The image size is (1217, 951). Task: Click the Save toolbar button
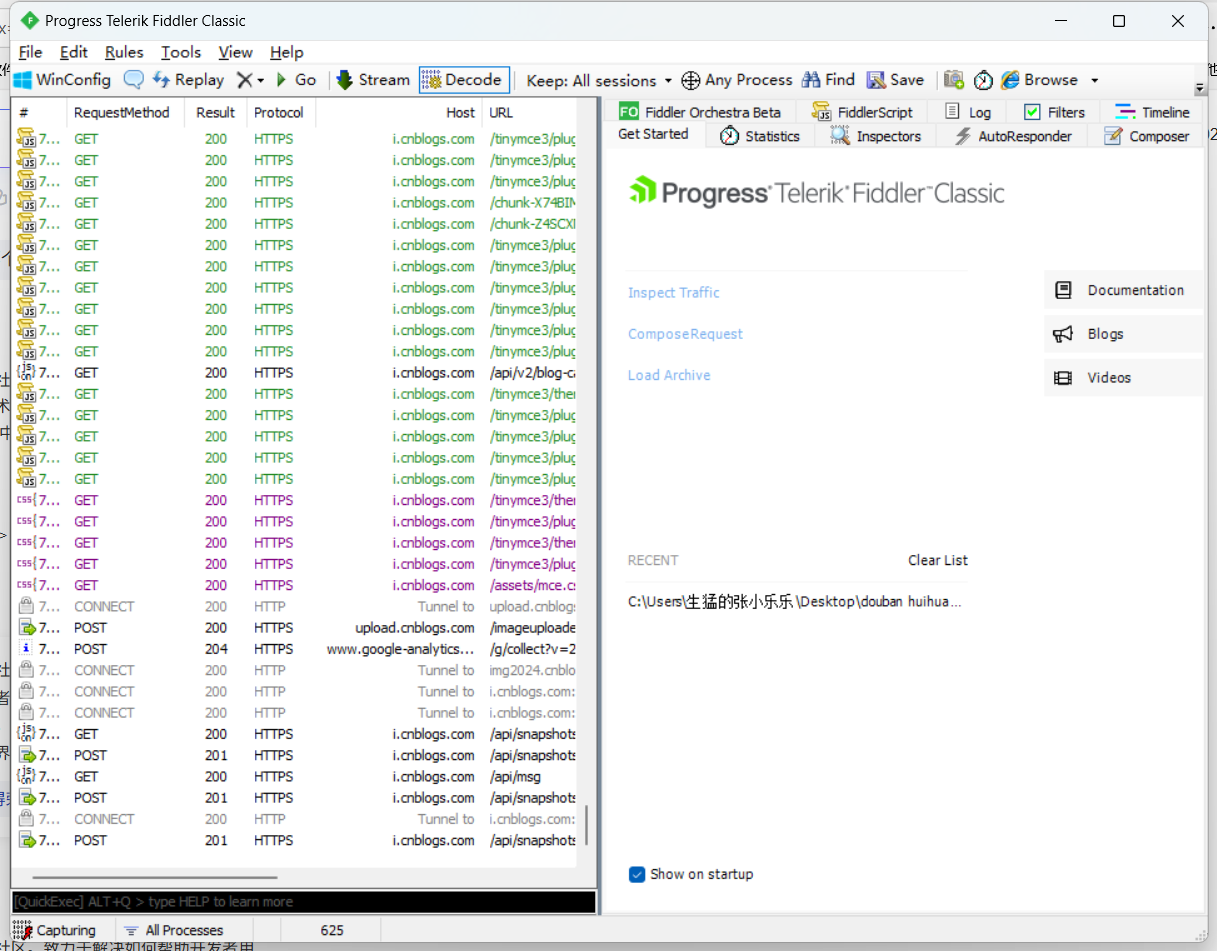[x=896, y=80]
